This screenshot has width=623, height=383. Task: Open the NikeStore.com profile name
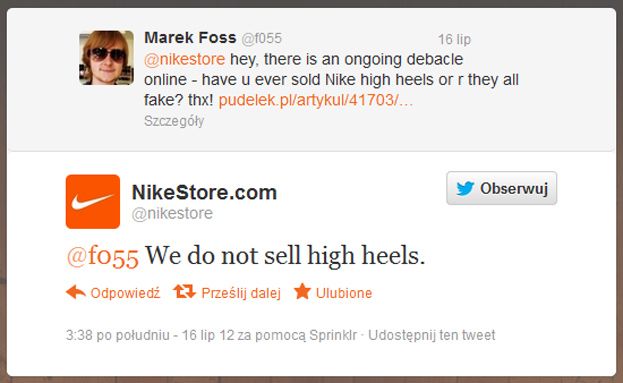coord(204,192)
